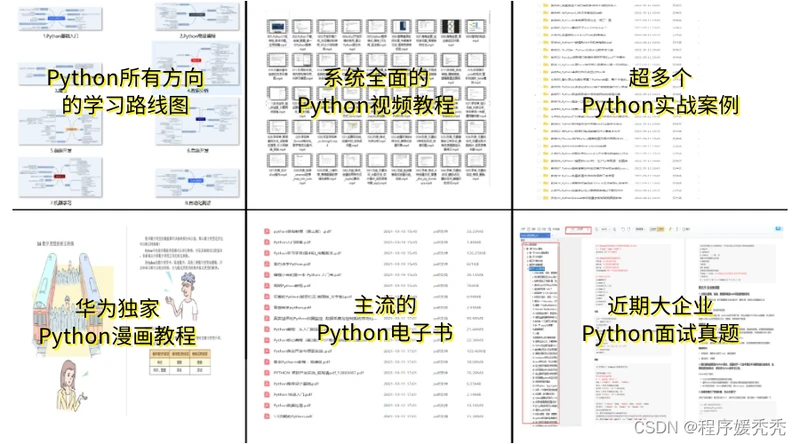Click the folder icon of the first case-study row
800x444 pixels.
tap(545, 5)
